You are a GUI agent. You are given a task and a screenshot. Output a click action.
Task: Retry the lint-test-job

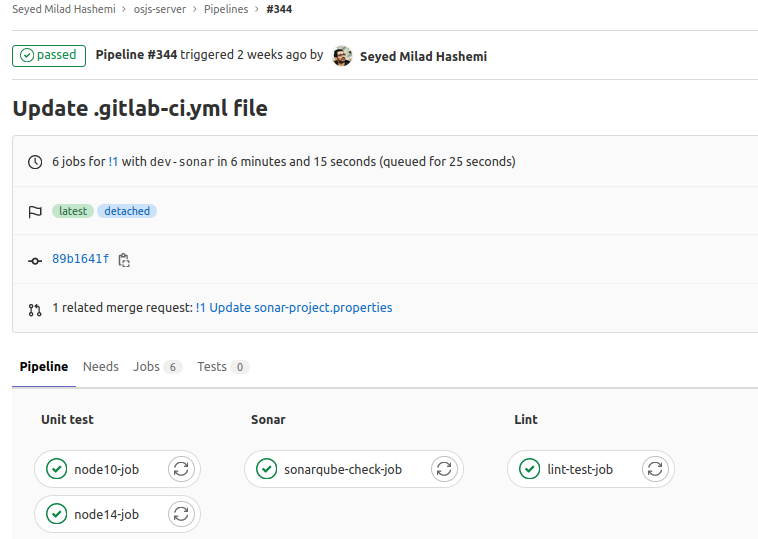654,469
